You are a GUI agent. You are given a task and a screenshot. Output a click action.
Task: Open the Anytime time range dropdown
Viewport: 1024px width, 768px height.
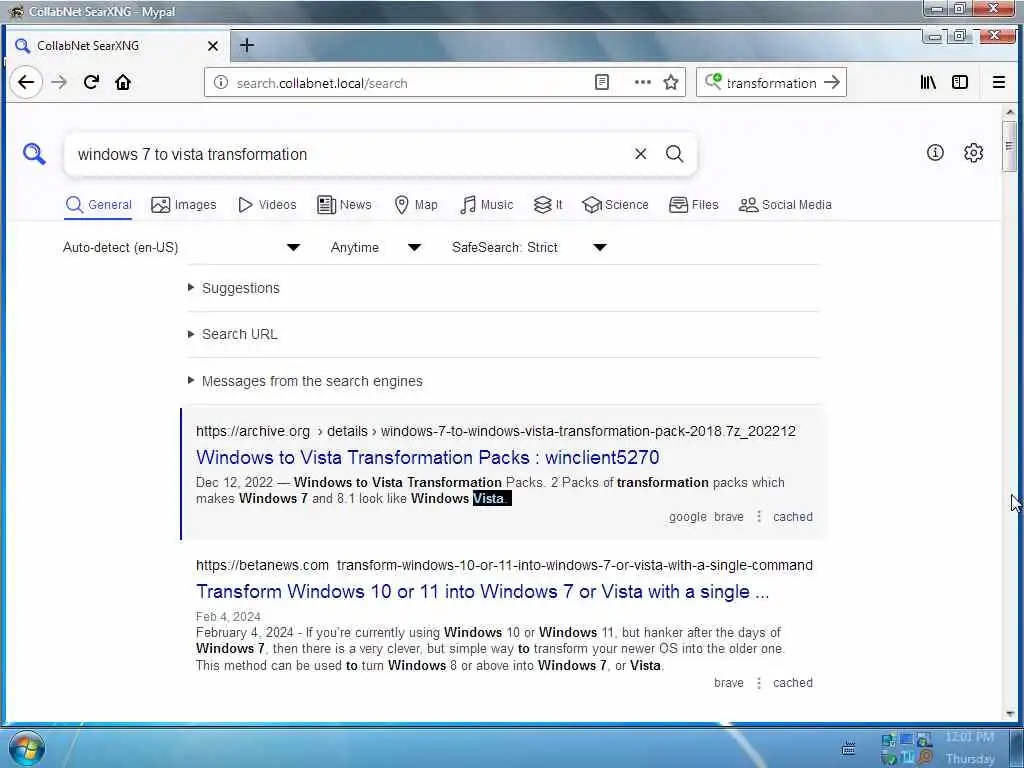(x=376, y=248)
